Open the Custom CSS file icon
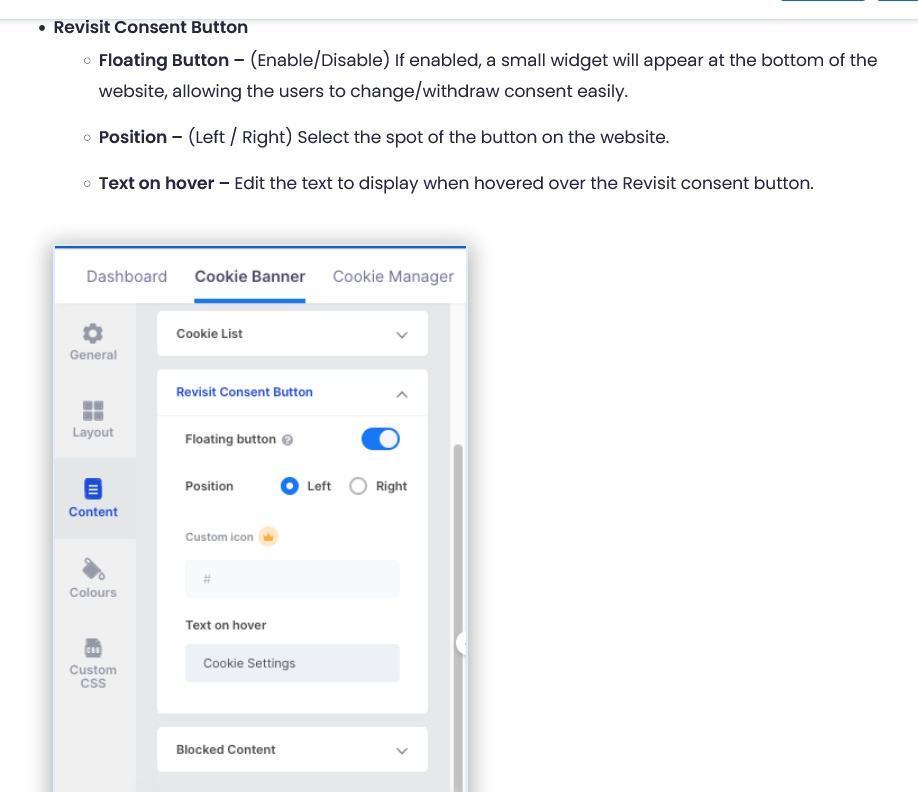This screenshot has width=918, height=792. point(93,647)
